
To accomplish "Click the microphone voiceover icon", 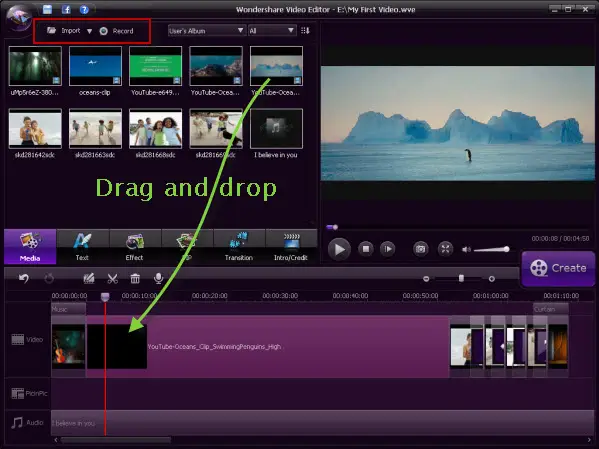I will [x=159, y=279].
